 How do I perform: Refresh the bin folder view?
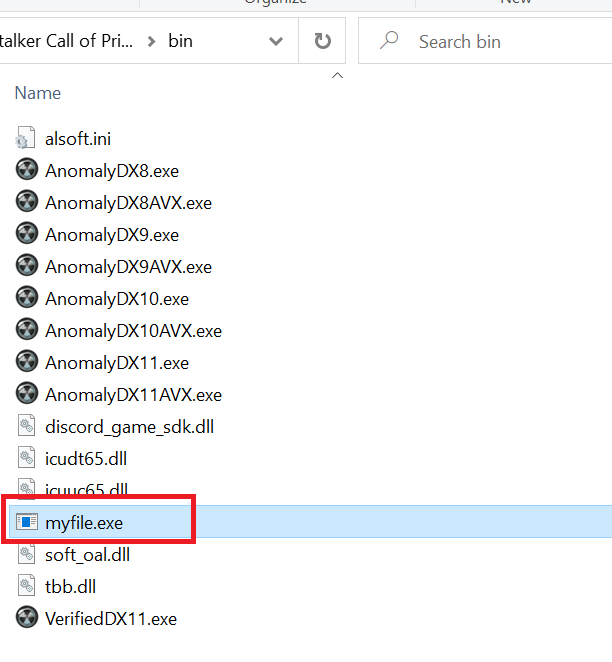click(322, 41)
